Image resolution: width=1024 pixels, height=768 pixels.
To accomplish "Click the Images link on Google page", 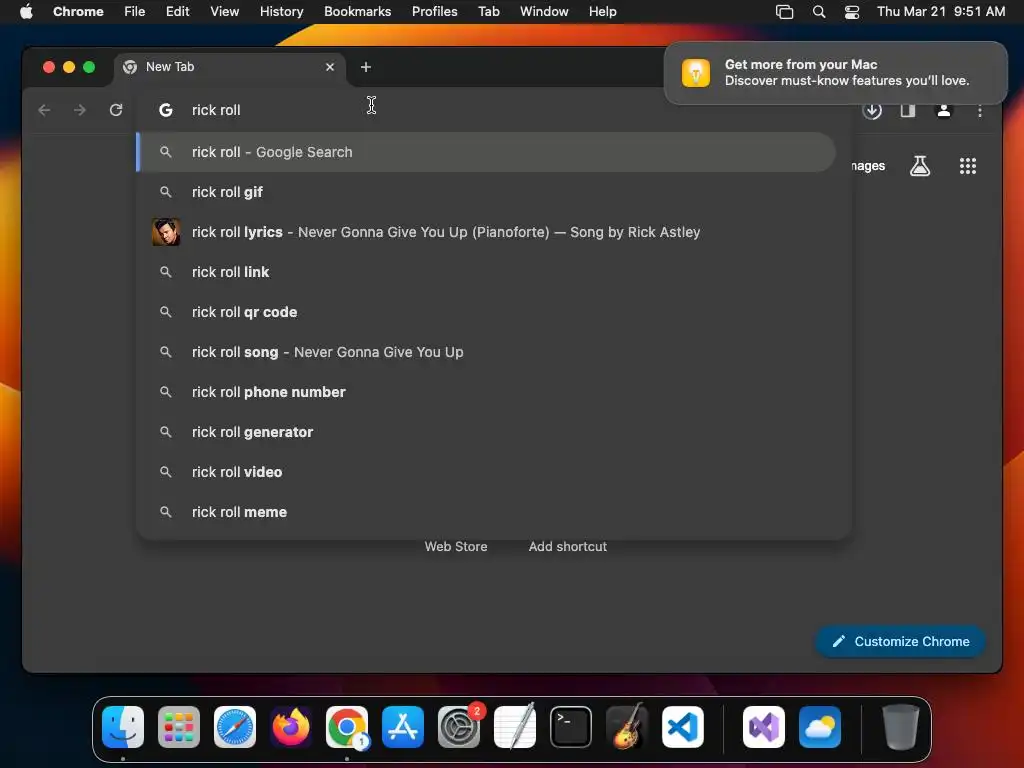I will click(x=868, y=166).
